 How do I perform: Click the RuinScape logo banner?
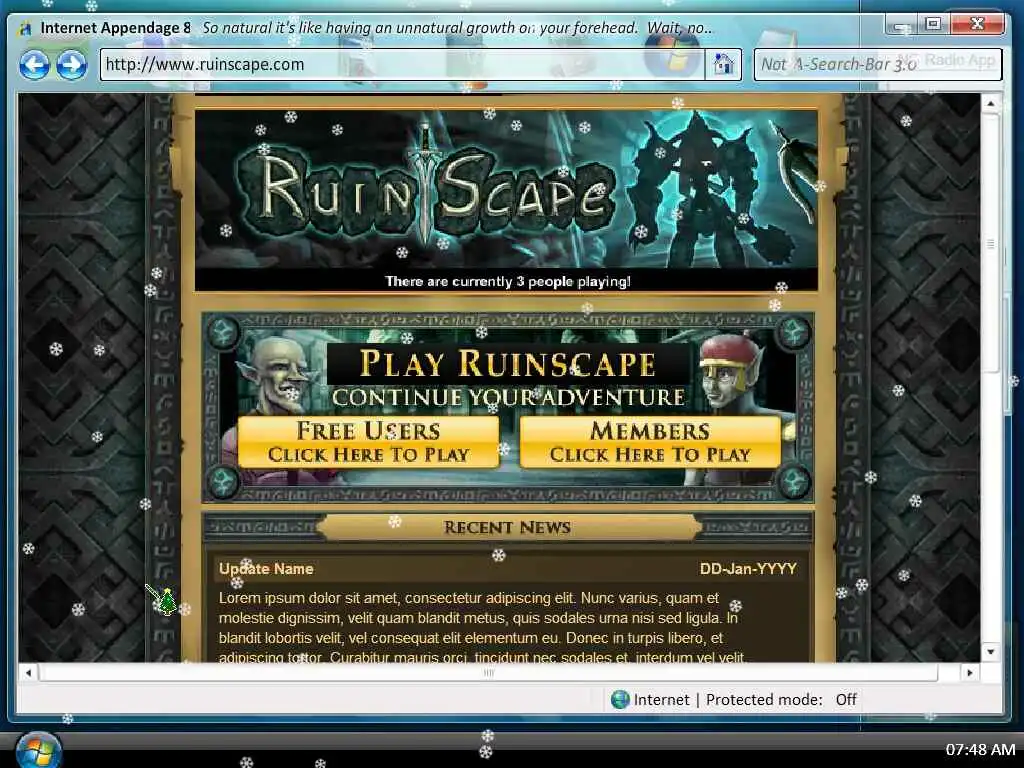tap(428, 189)
